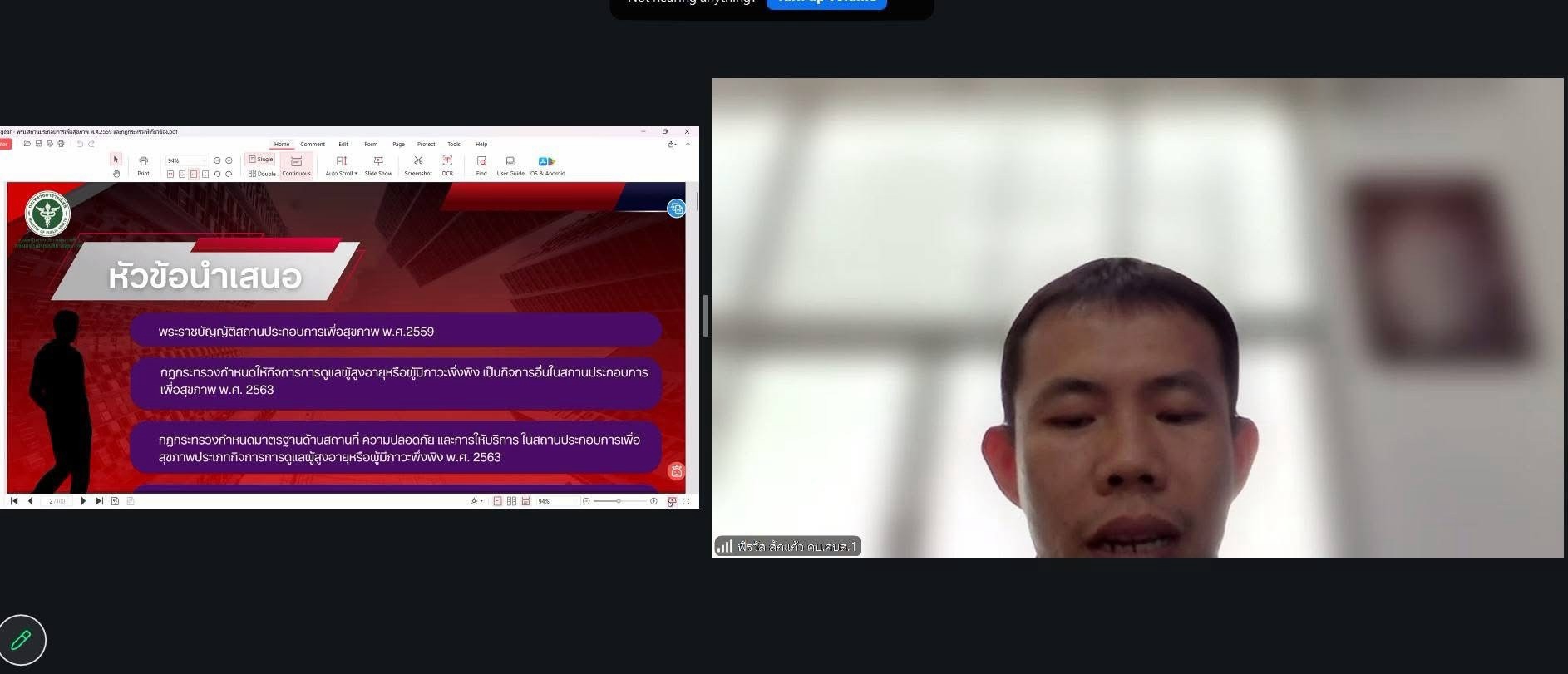Click the annotate pencil icon
The height and width of the screenshot is (674, 1568).
[x=22, y=639]
